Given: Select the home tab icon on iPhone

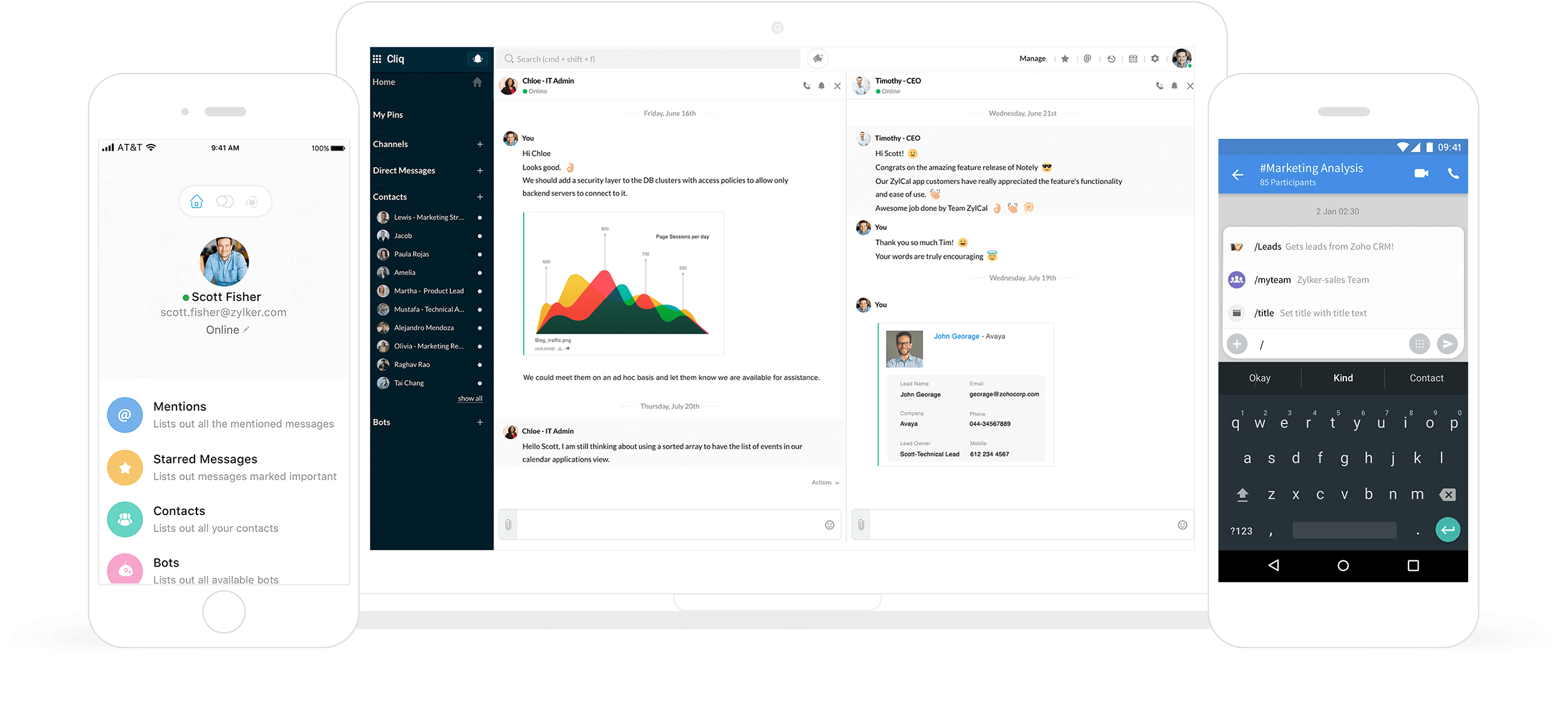Looking at the screenshot, I should click(x=196, y=202).
